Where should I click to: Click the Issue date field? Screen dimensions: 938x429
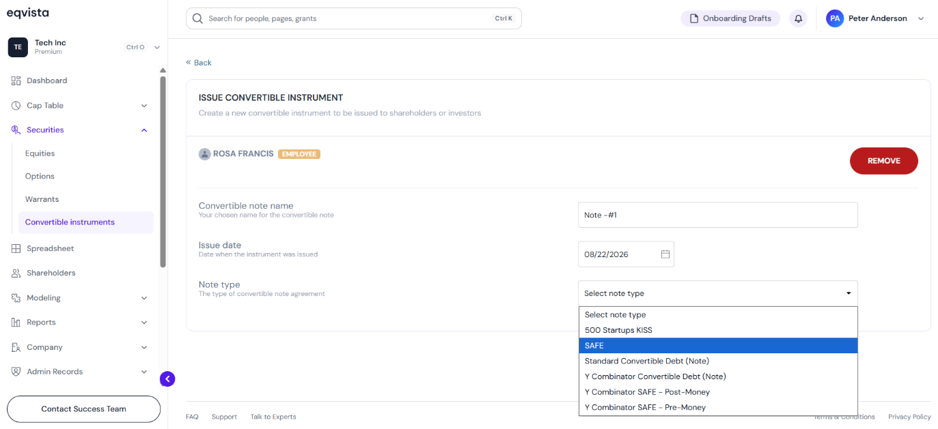coord(626,254)
